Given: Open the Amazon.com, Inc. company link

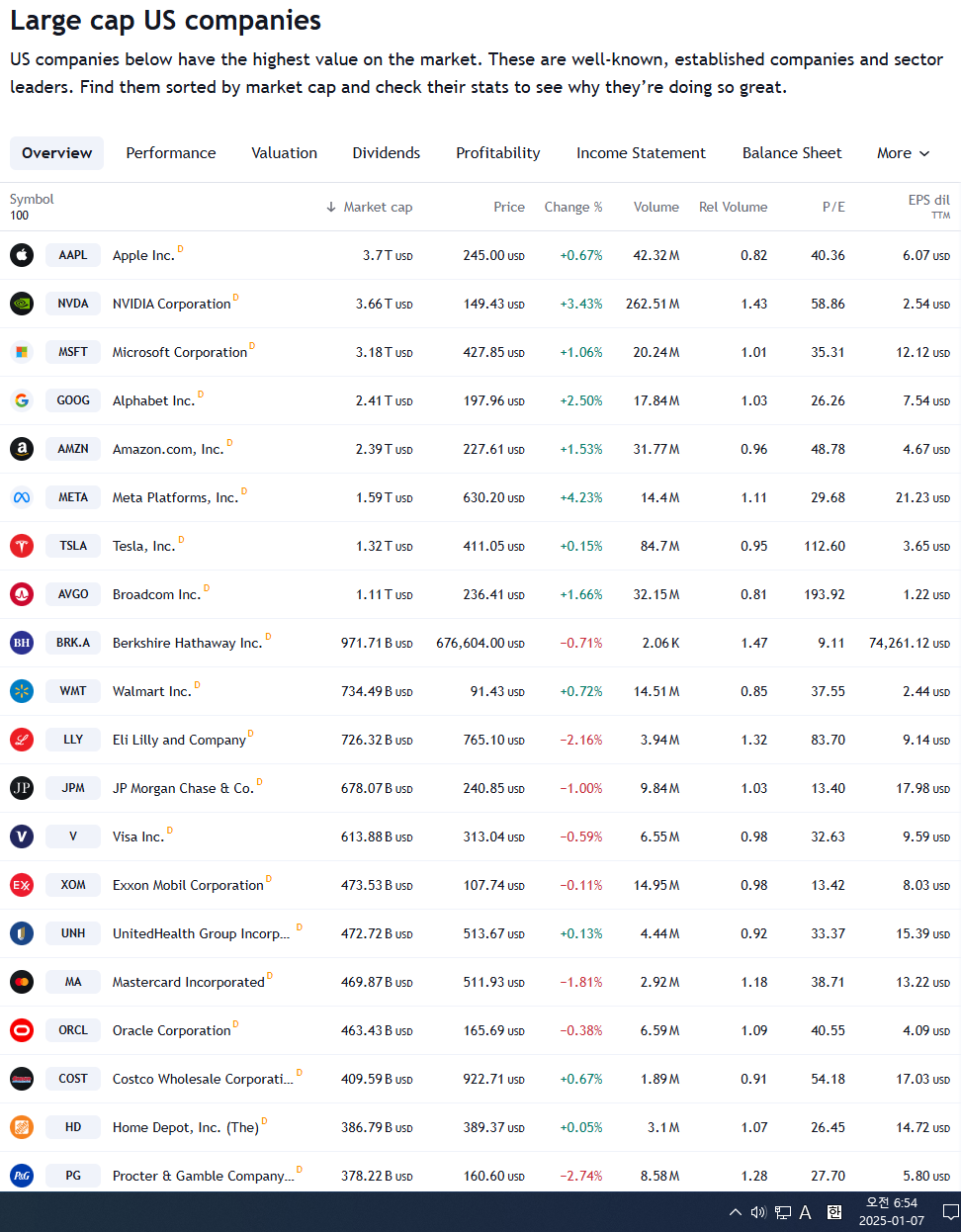Looking at the screenshot, I should pos(168,449).
